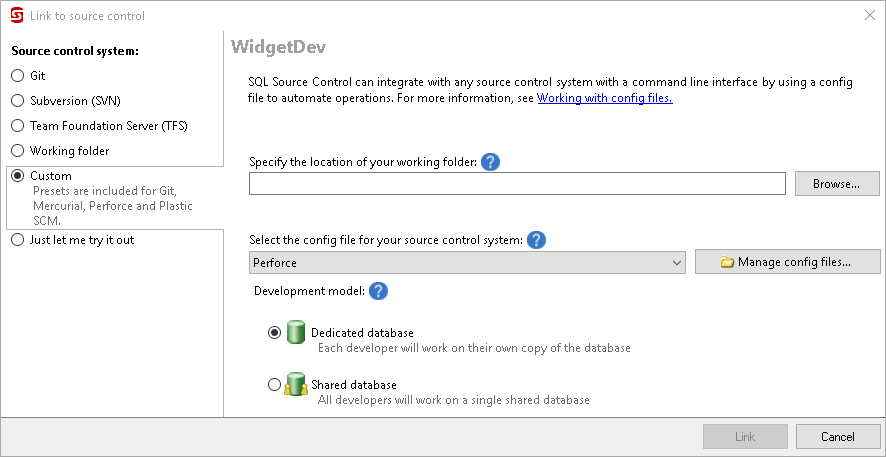Open the Working with config files link
Viewport: 886px width, 457px height.
(x=604, y=99)
